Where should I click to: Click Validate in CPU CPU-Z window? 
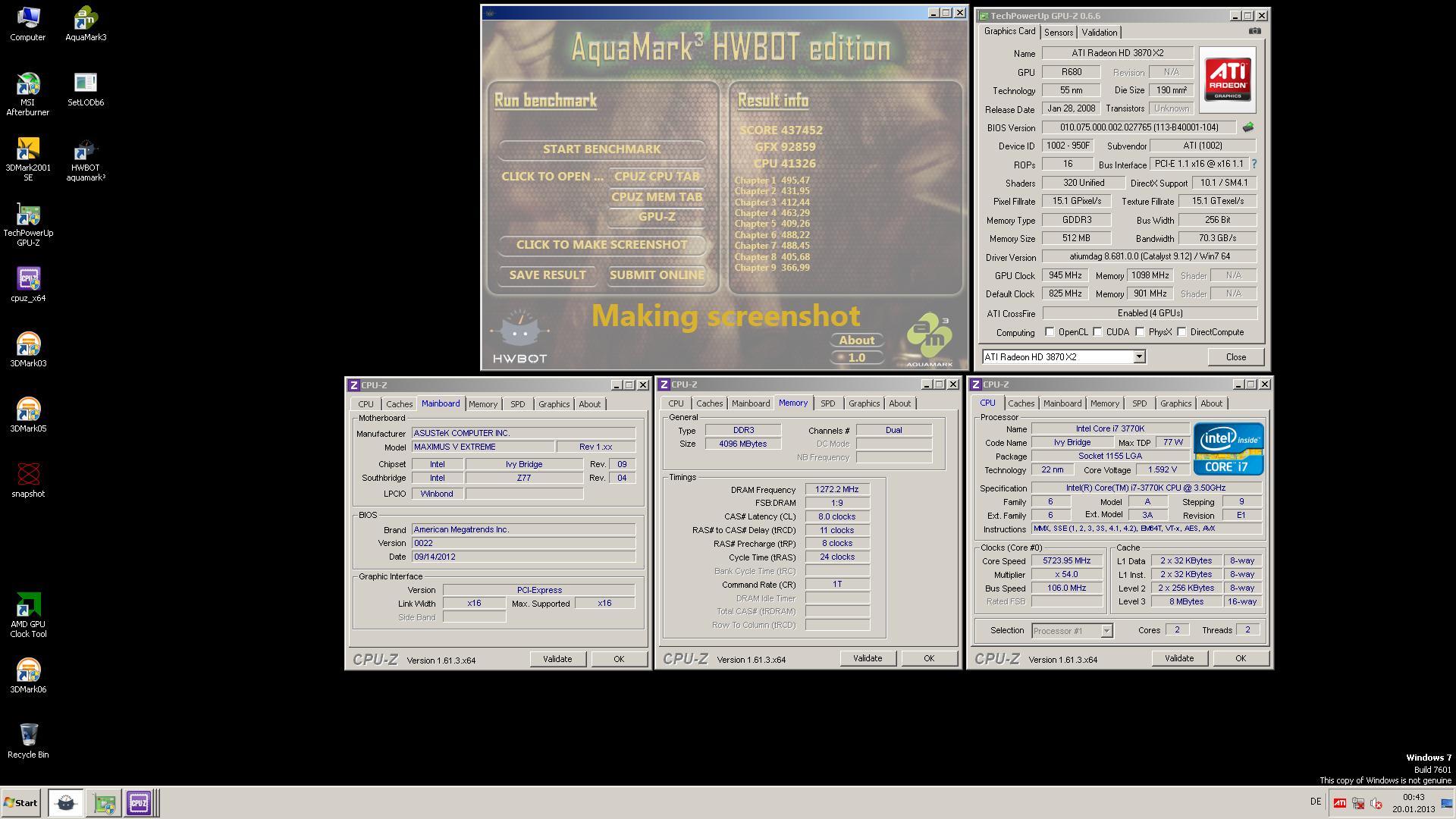click(x=1178, y=658)
